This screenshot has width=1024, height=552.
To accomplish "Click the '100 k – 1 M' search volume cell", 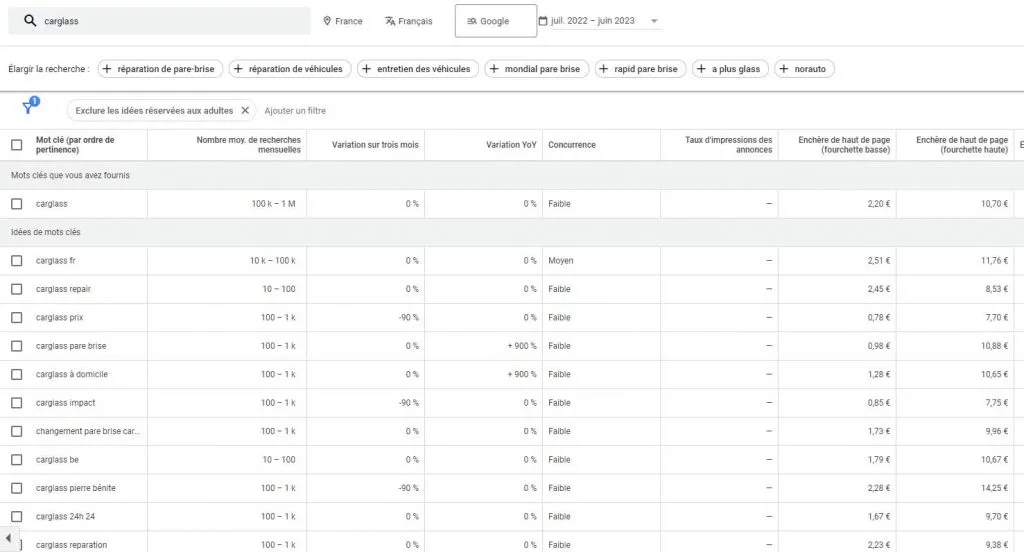I will [x=273, y=204].
